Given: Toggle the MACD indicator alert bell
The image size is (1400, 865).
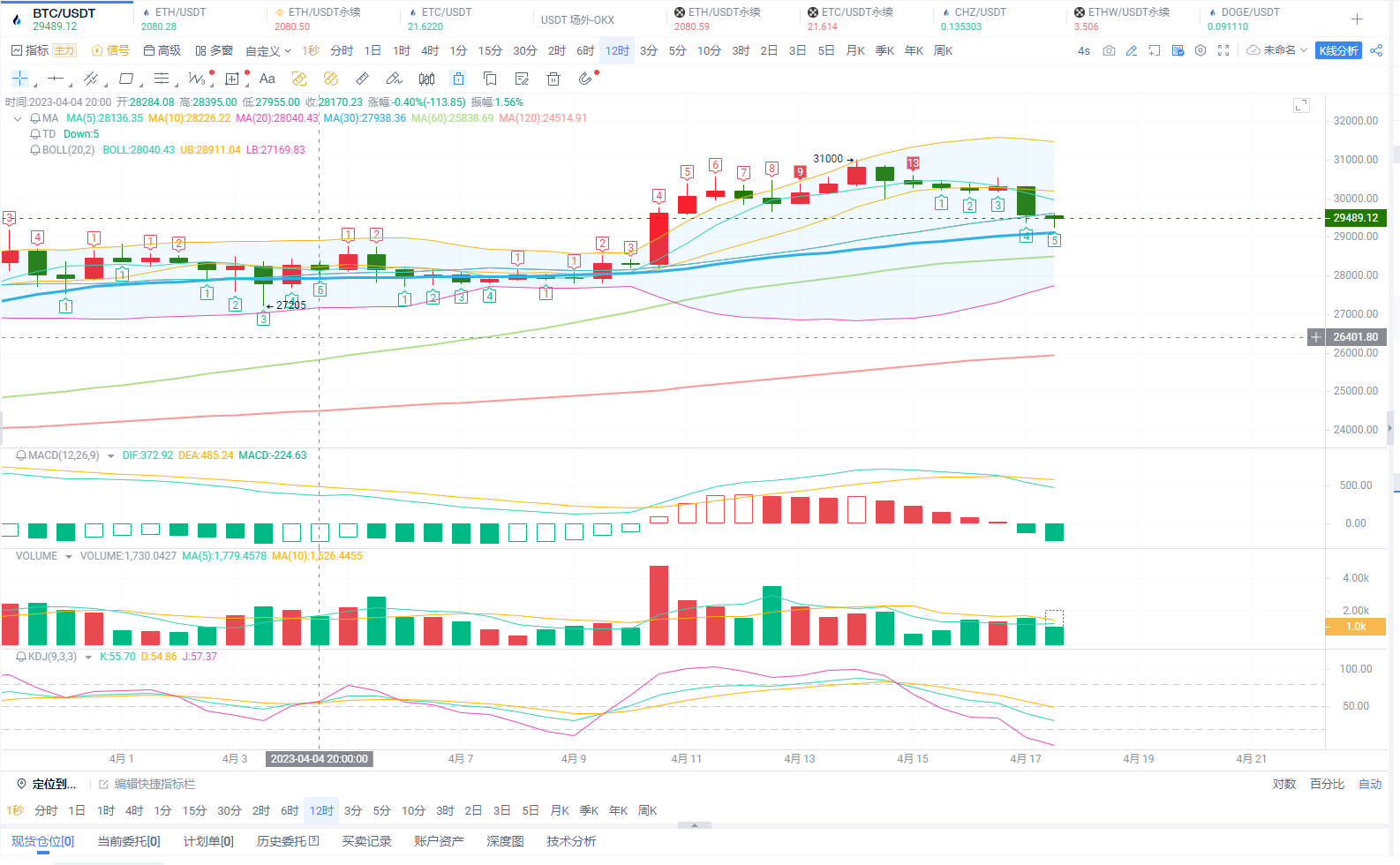Looking at the screenshot, I should click(x=21, y=455).
